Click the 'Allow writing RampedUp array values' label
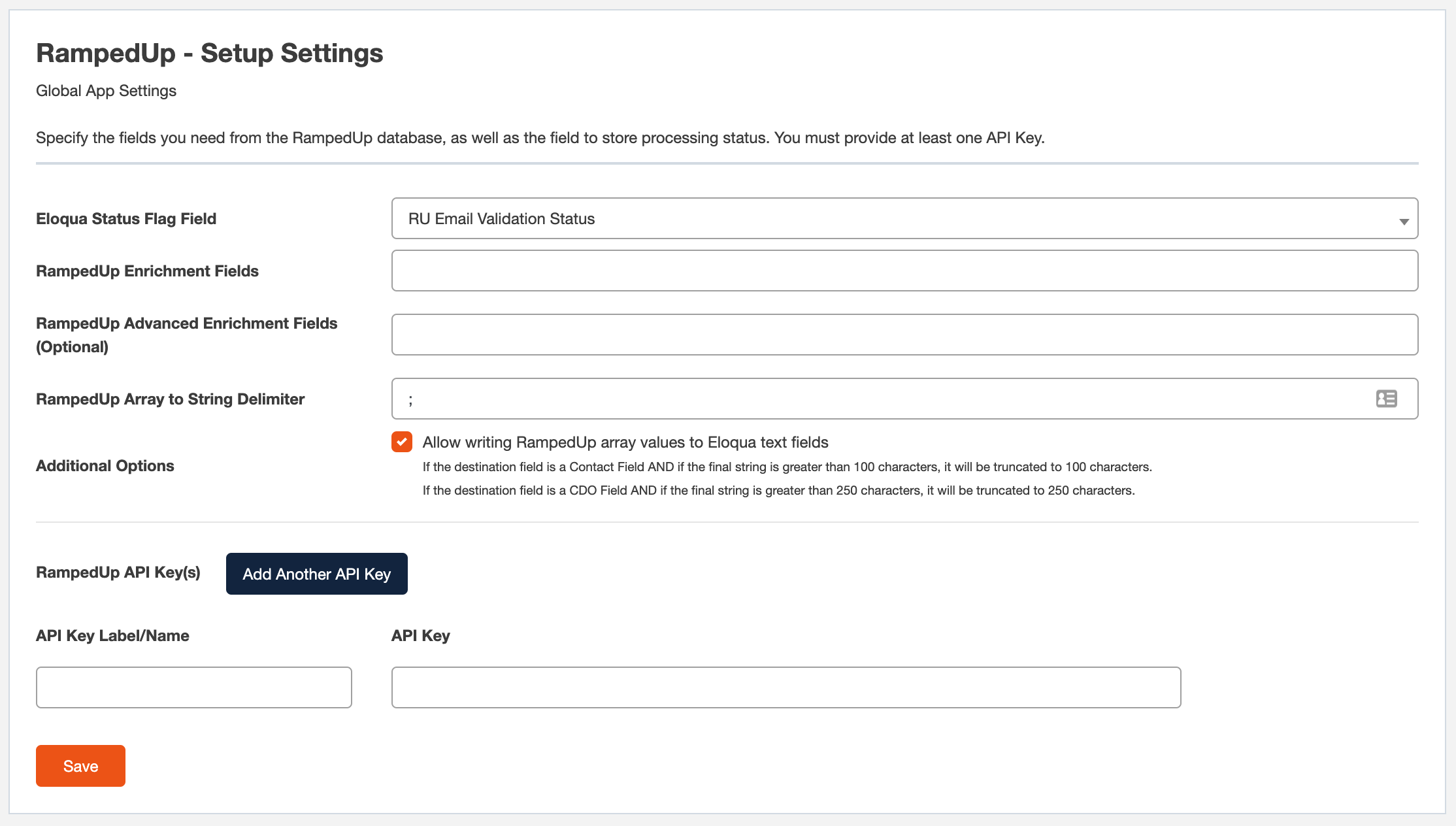Screen dimensions: 1456x826 pos(625,442)
